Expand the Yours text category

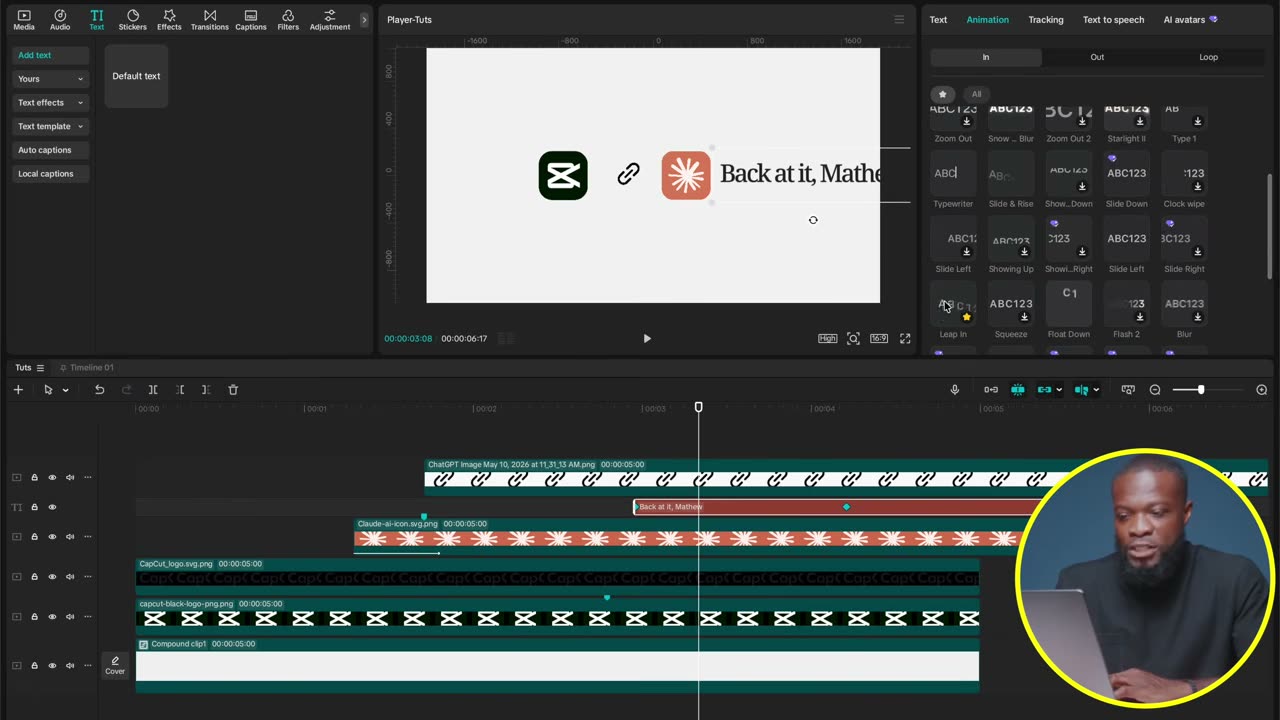[x=50, y=79]
